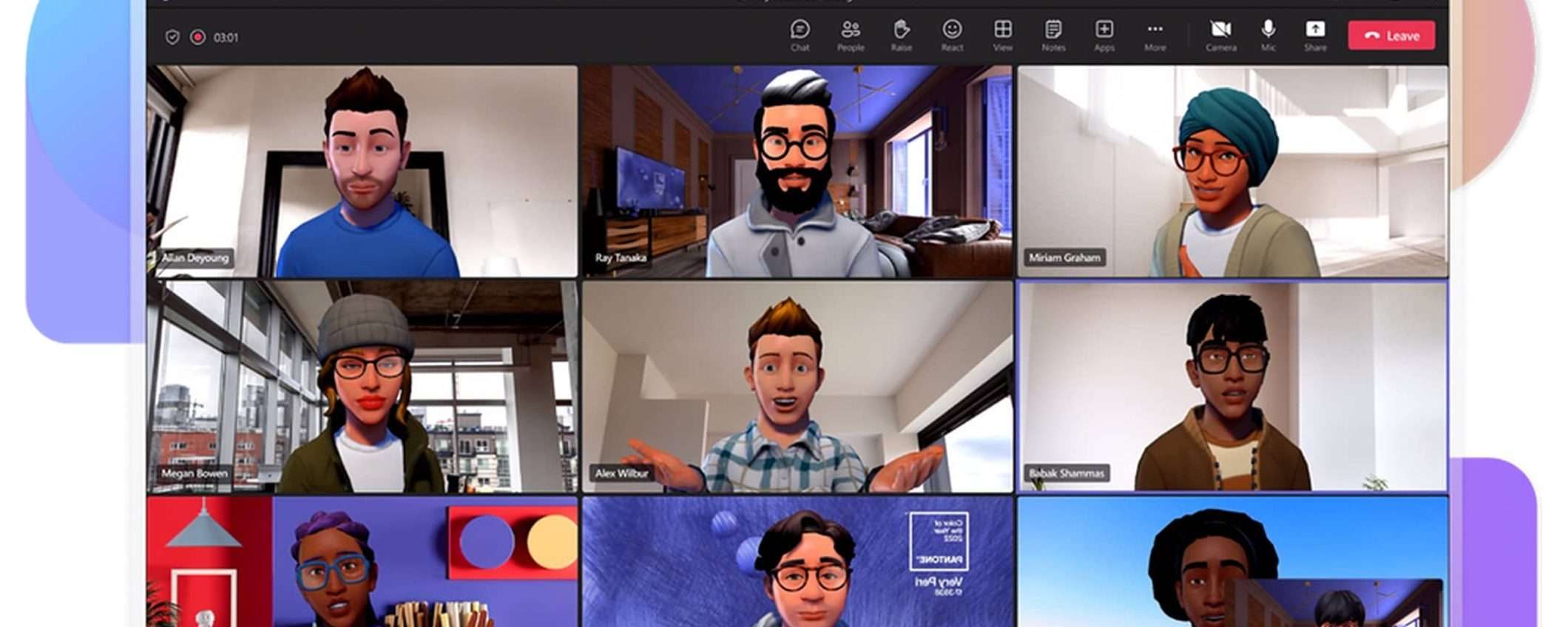Image resolution: width=1568 pixels, height=627 pixels.
Task: Click Alex Wilbur's avatar tile
Action: coord(797,387)
